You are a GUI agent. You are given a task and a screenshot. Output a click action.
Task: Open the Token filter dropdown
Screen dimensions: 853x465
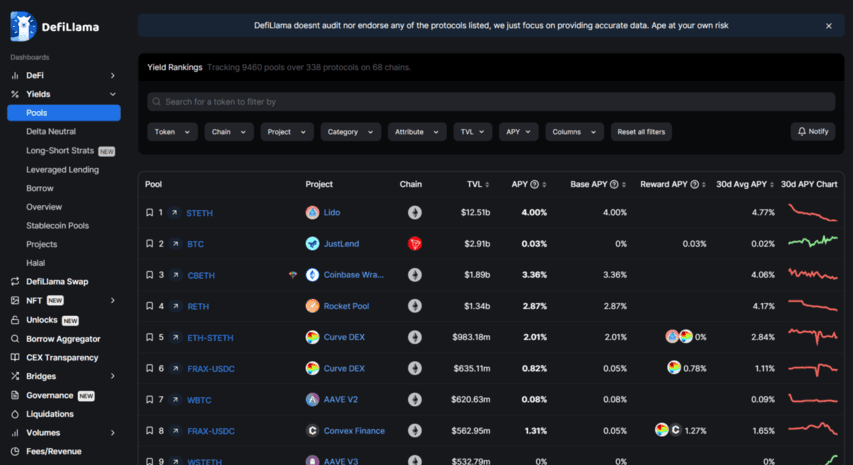coord(172,132)
